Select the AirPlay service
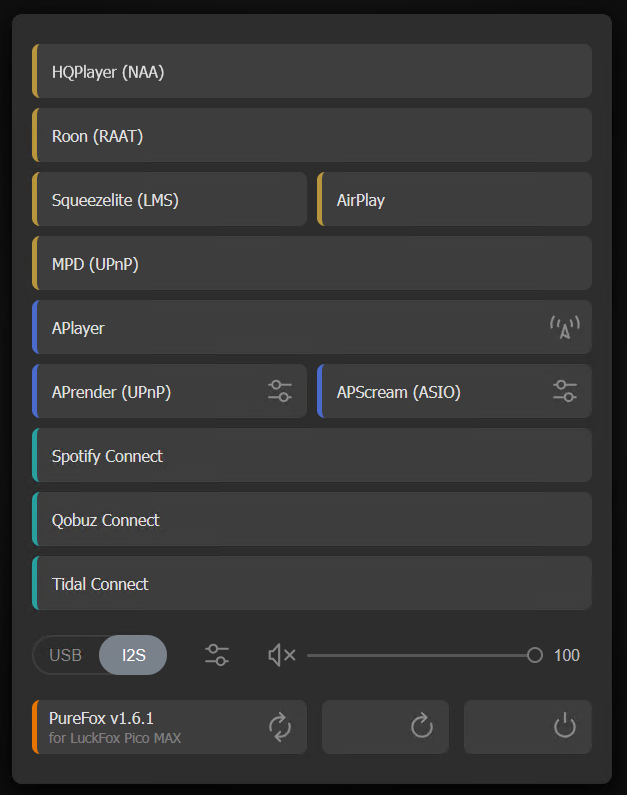The width and height of the screenshot is (627, 795). pos(455,200)
